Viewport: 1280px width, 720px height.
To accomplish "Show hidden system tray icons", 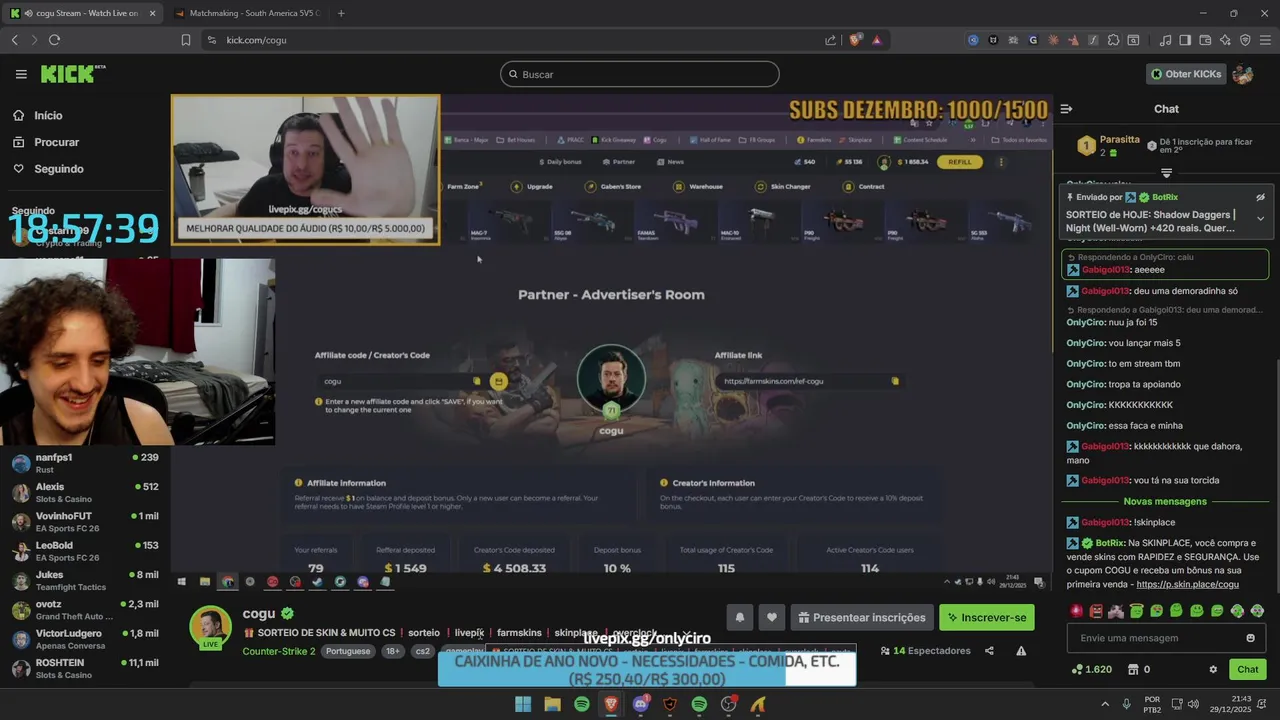I will click(1105, 704).
